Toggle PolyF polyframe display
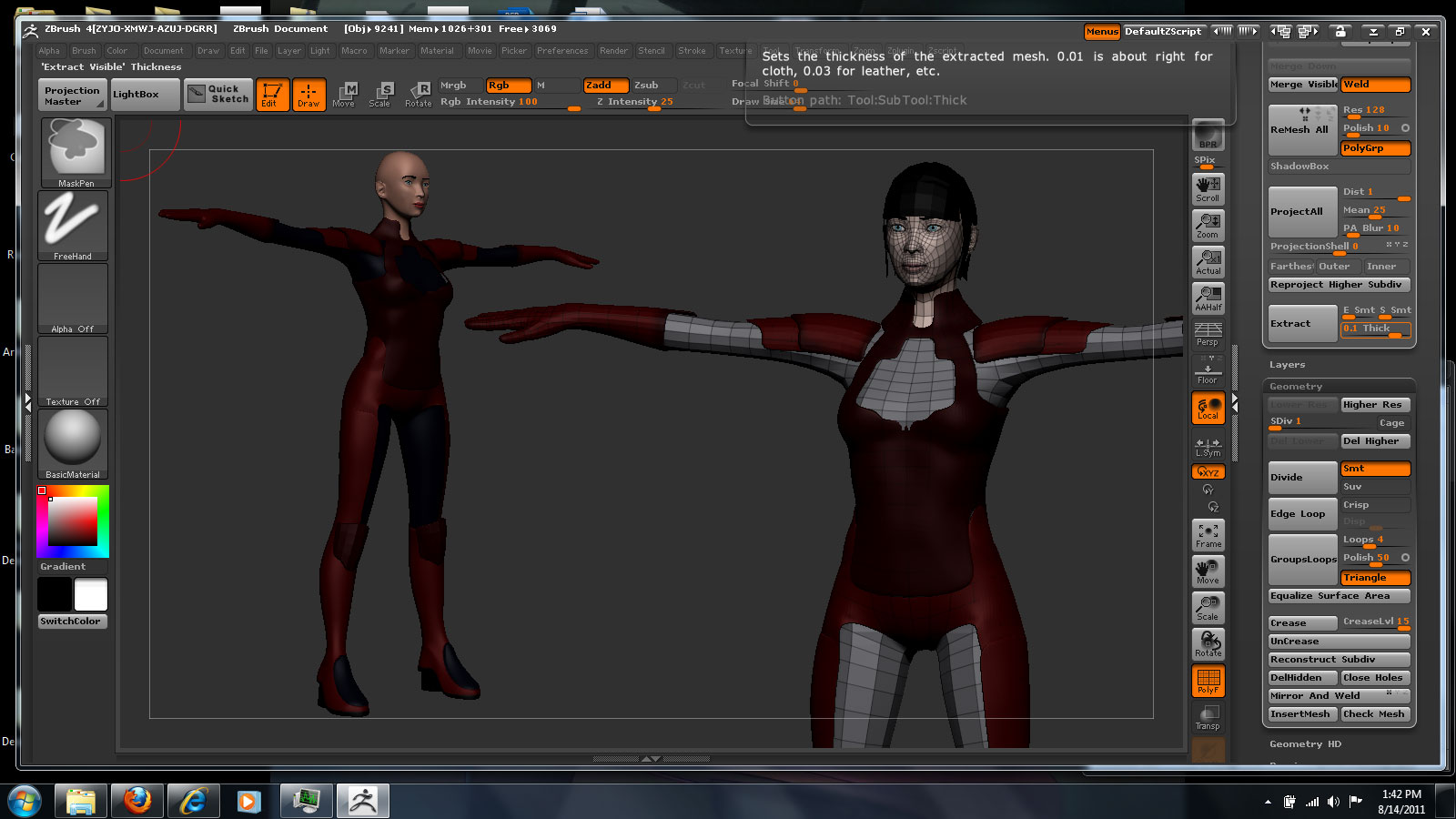The image size is (1456, 819). [1208, 681]
